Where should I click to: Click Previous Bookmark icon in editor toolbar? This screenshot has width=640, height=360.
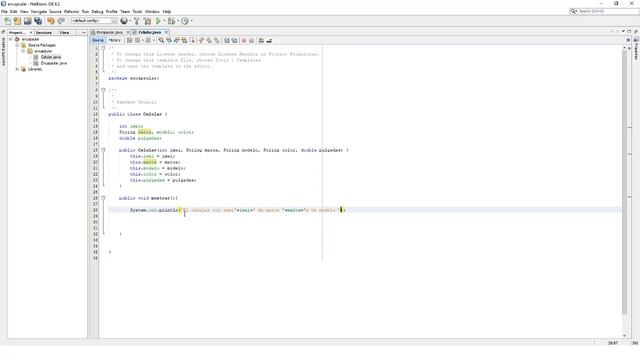click(x=201, y=40)
